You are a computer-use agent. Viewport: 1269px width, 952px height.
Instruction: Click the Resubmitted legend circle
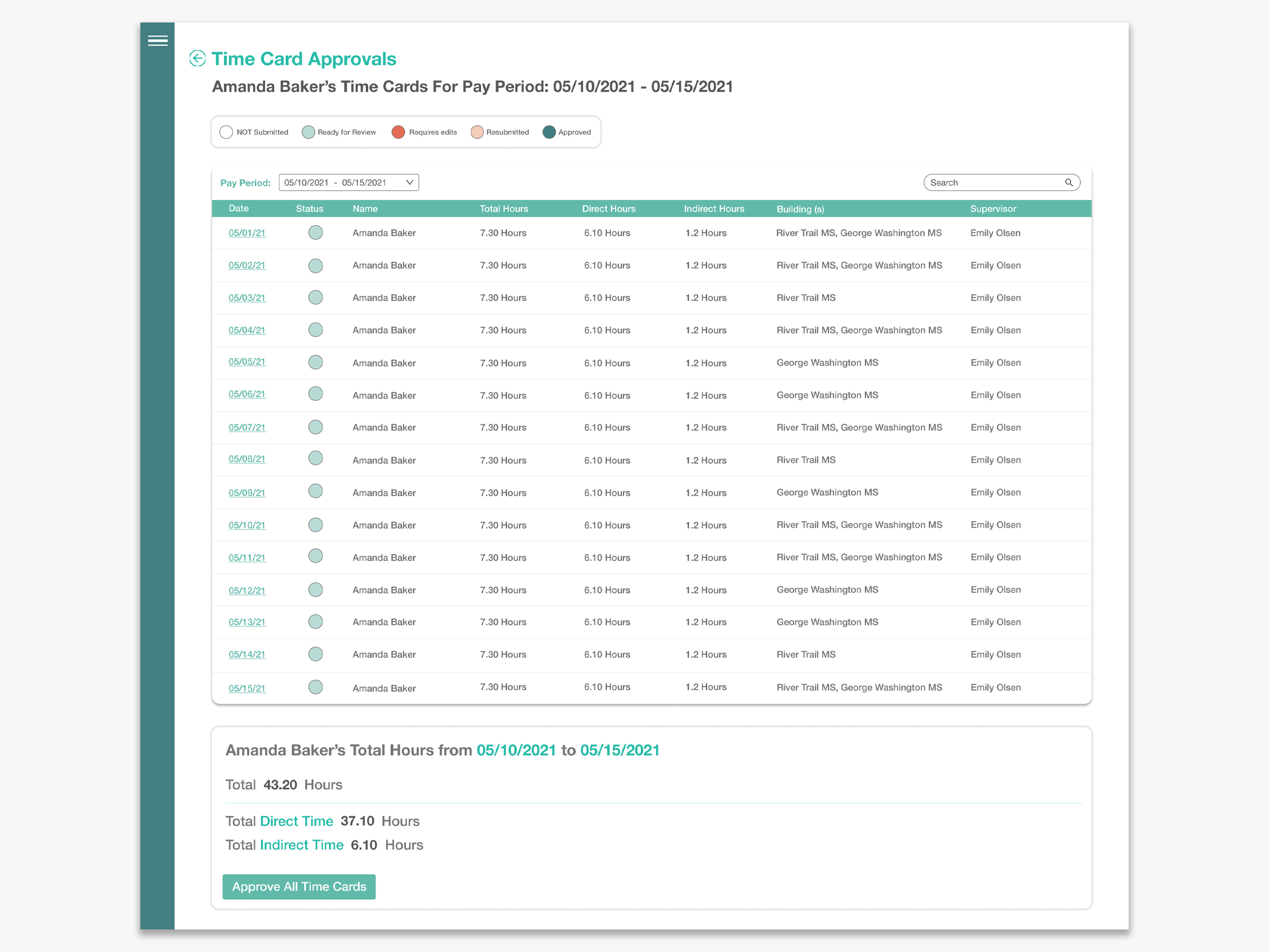[x=477, y=132]
